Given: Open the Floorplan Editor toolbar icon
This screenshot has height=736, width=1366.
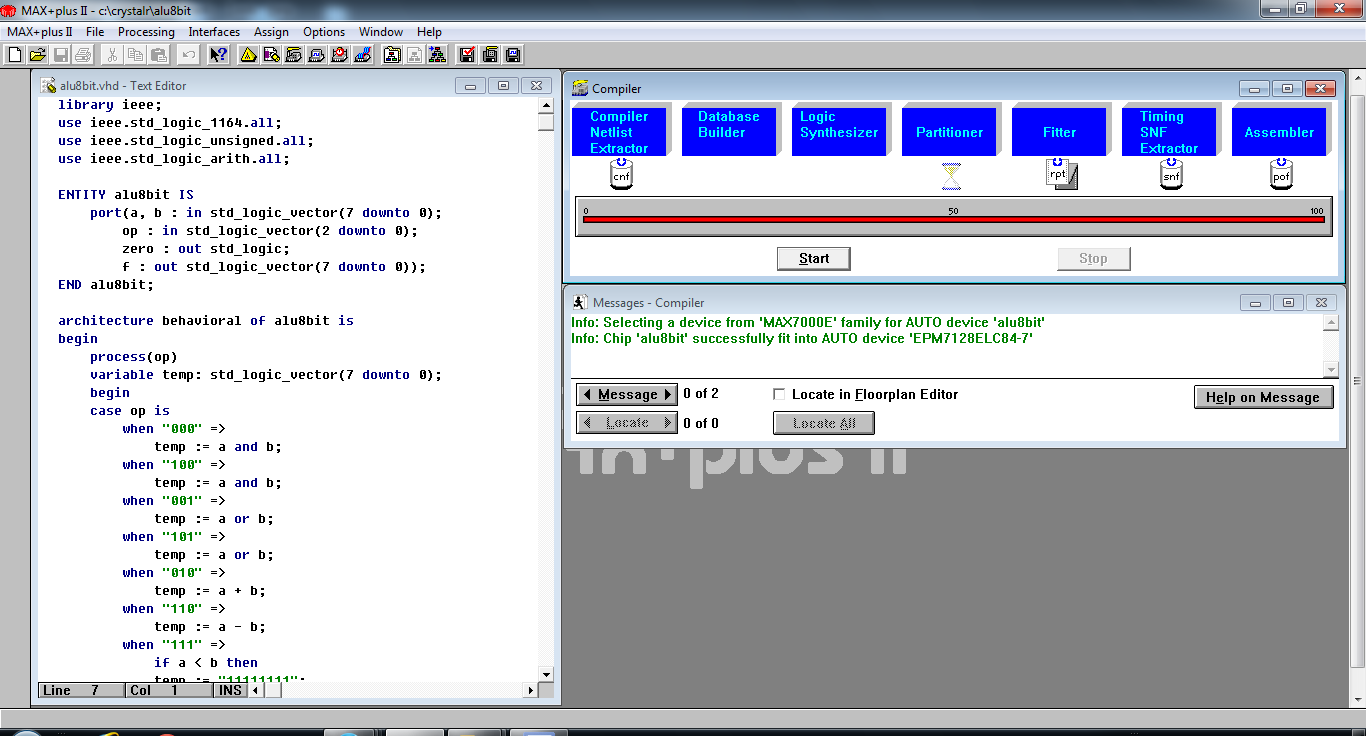Looking at the screenshot, I should [271, 54].
